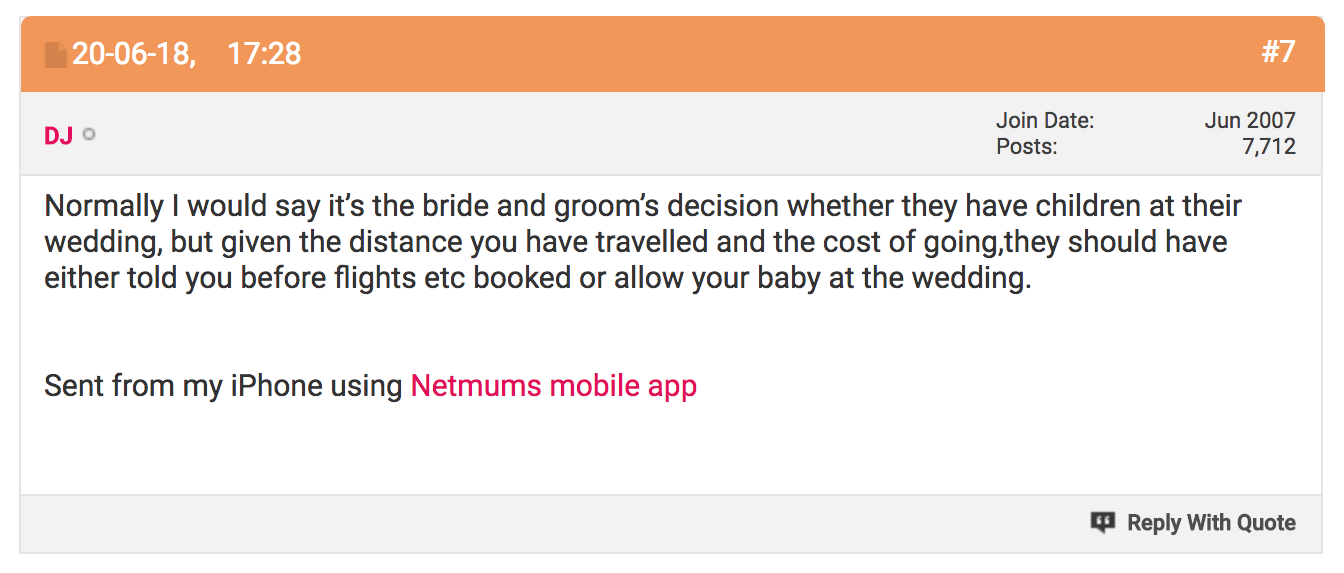Follow the Netmums mobile app link

click(554, 385)
